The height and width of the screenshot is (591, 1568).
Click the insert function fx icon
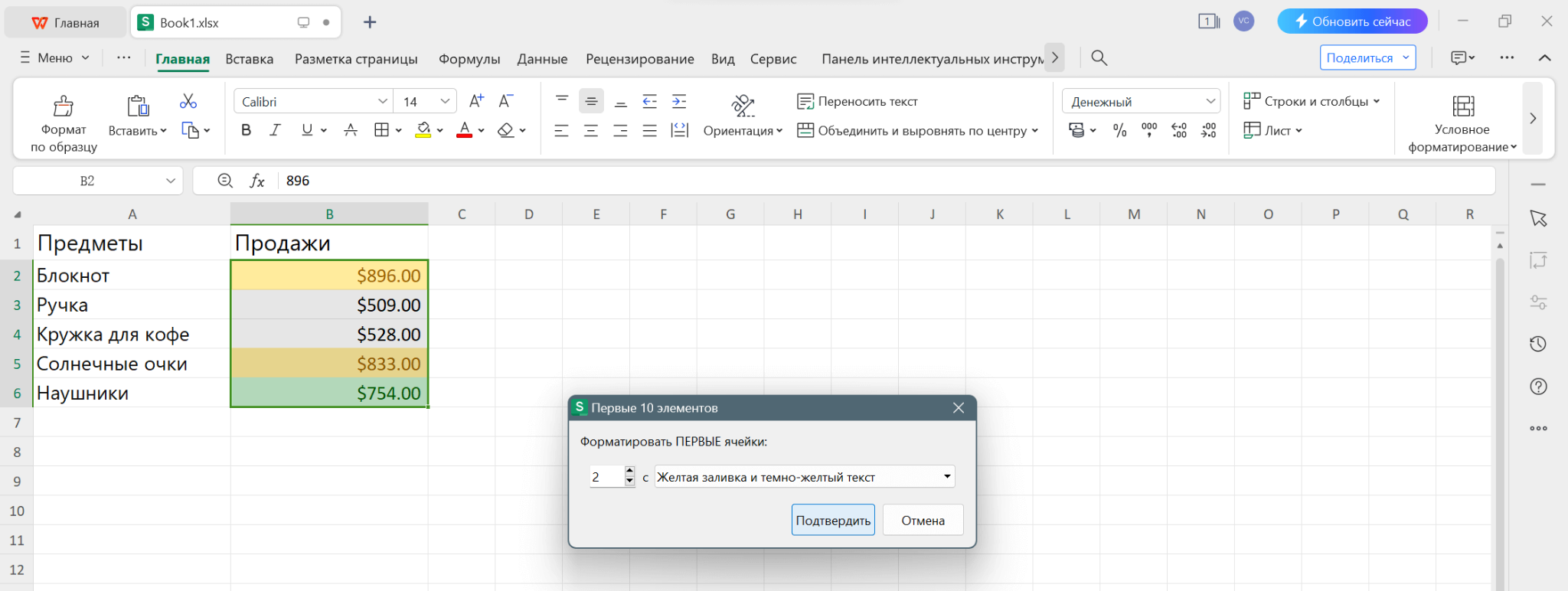click(257, 181)
